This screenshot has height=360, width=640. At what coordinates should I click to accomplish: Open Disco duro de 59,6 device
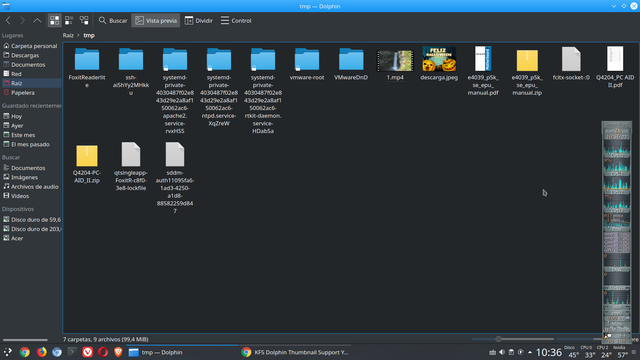[x=31, y=220]
